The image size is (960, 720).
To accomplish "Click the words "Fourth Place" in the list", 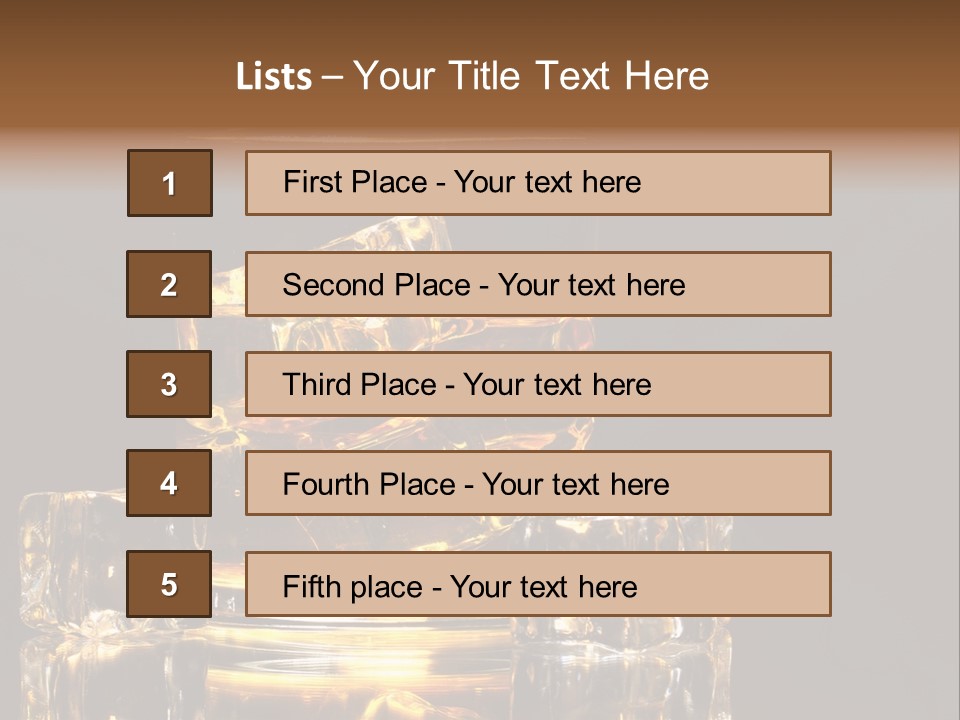I will pos(367,485).
